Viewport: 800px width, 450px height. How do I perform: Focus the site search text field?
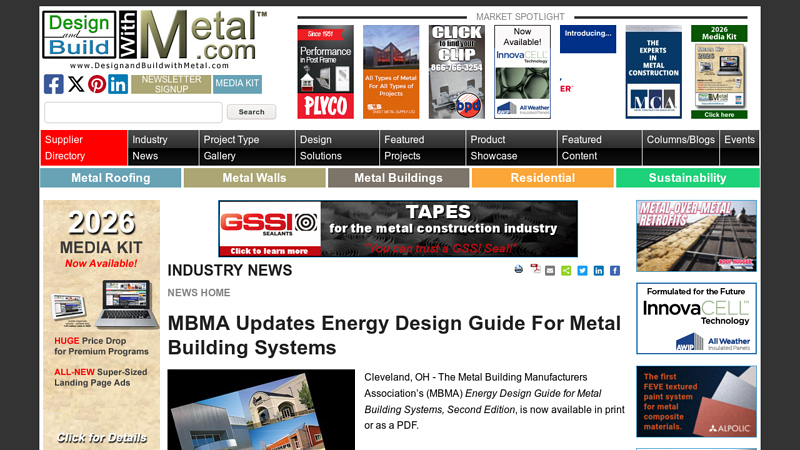point(133,112)
